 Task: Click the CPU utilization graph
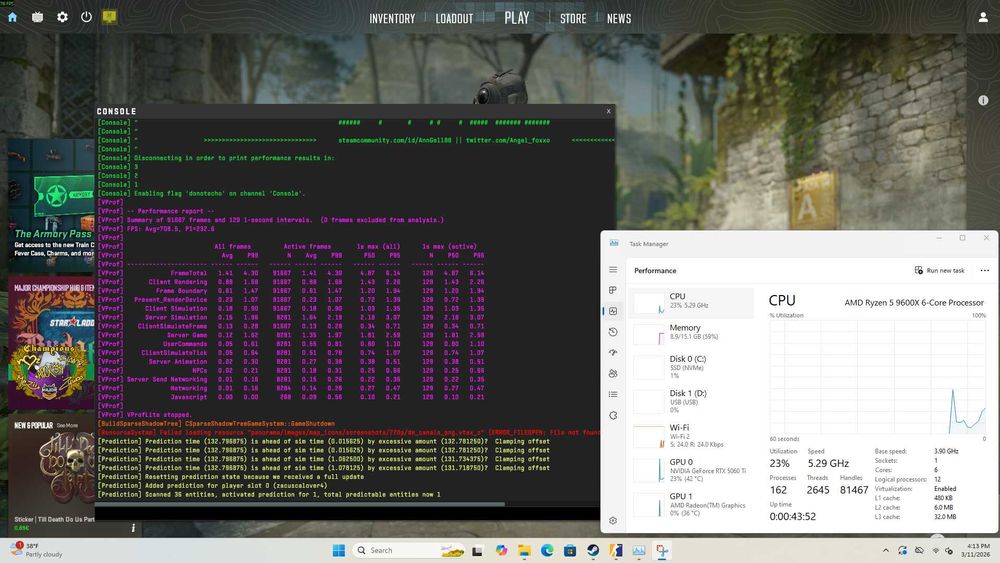pyautogui.click(x=878, y=377)
